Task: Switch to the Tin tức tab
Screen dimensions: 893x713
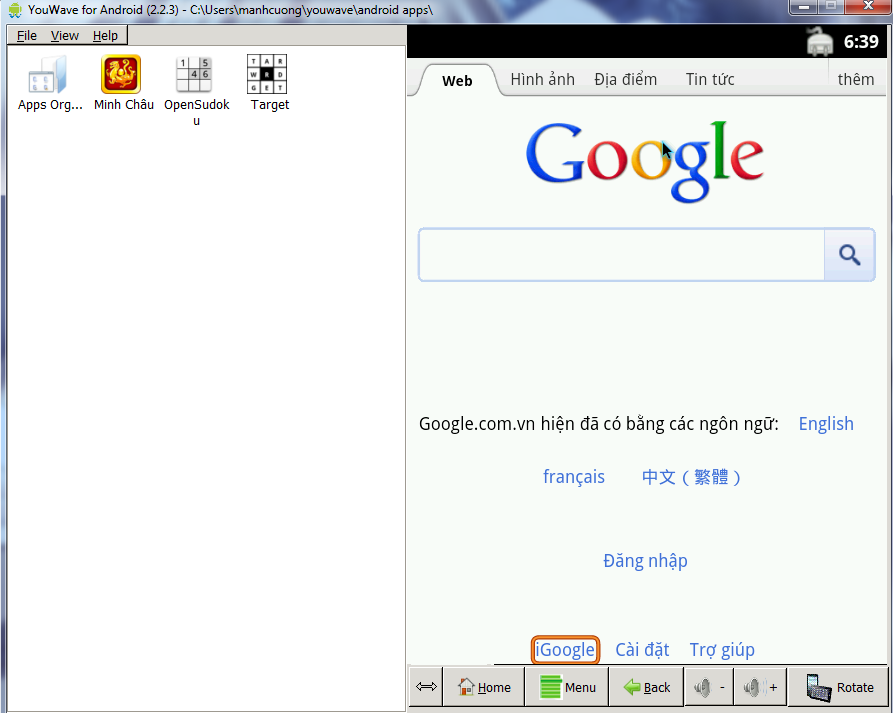Action: [710, 79]
